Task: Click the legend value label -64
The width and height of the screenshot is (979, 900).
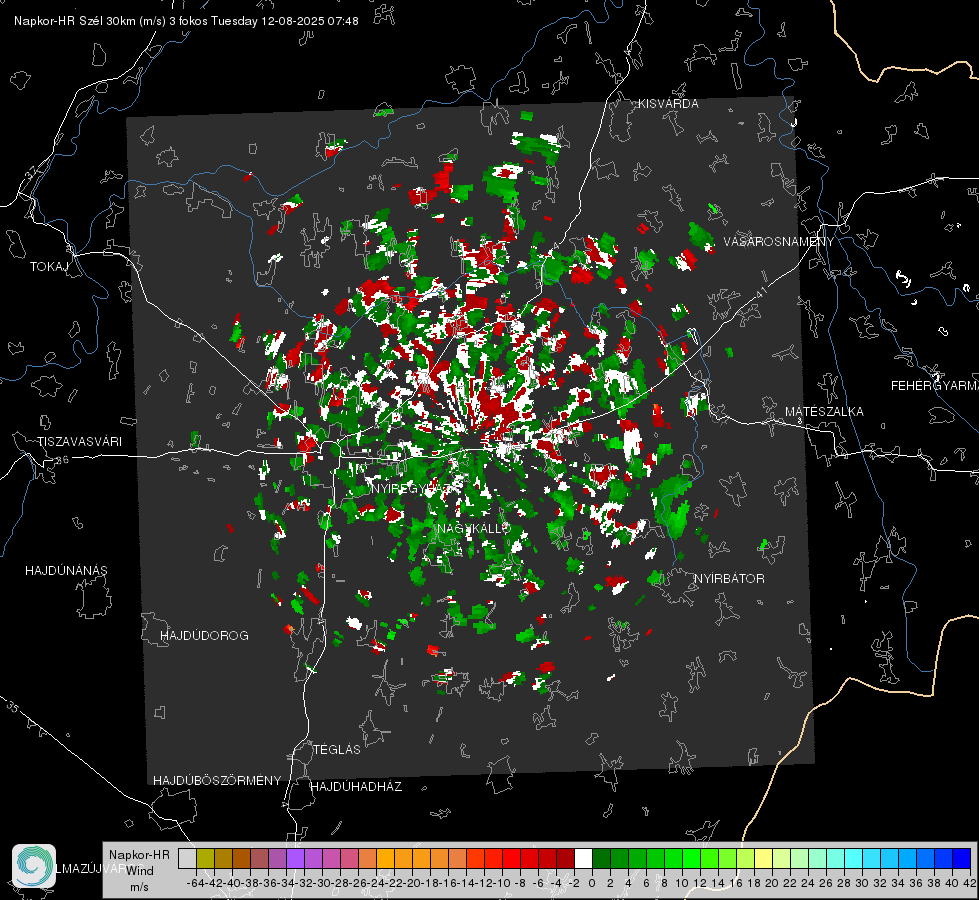Action: 196,884
